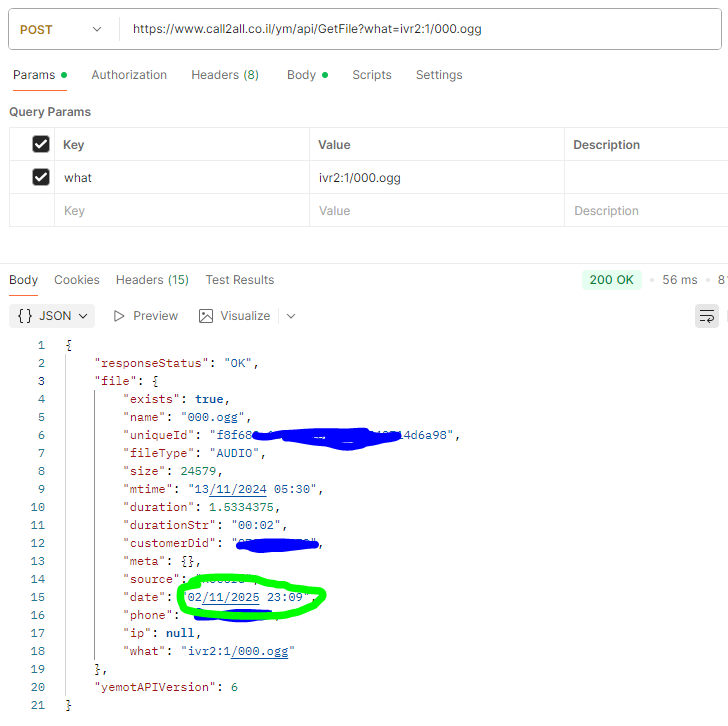Expand the chevron next to Visualize

(291, 316)
